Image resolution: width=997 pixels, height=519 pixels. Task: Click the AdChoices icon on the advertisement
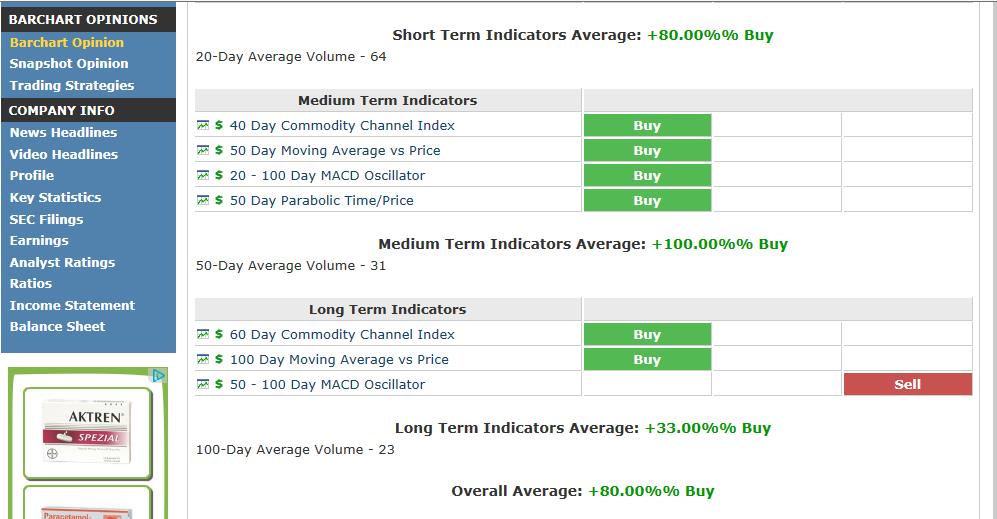[158, 376]
